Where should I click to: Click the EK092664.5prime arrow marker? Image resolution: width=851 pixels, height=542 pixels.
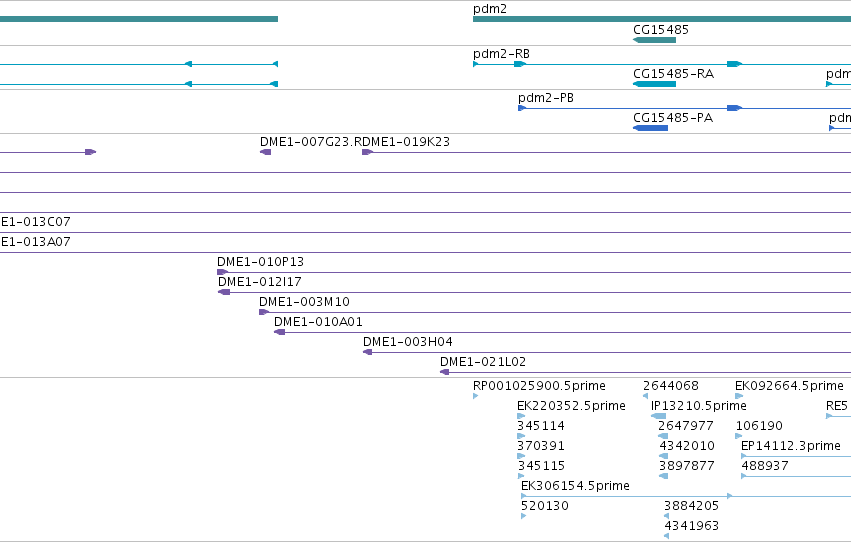[x=739, y=396]
